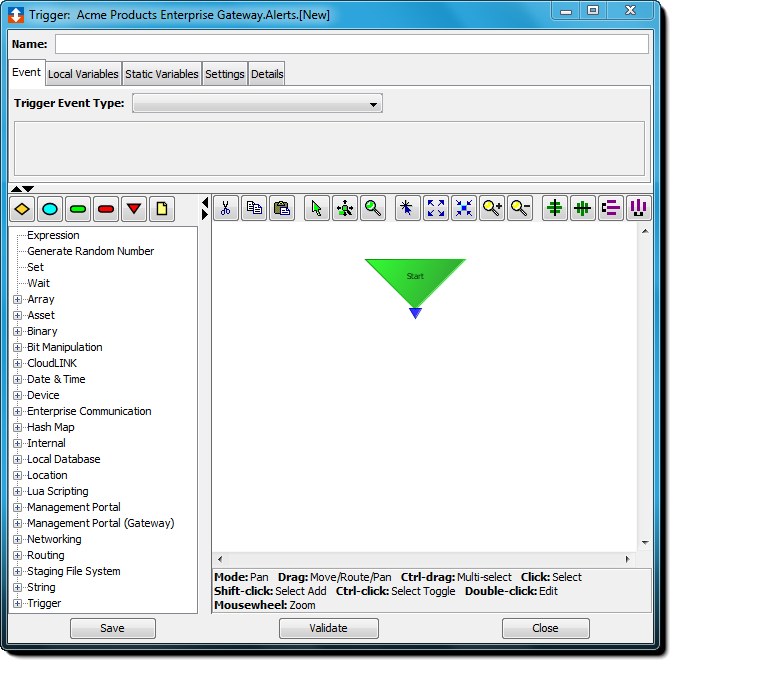This screenshot has height=687, width=763.
Task: Select the yellow diamond decision shape
Action: click(22, 209)
